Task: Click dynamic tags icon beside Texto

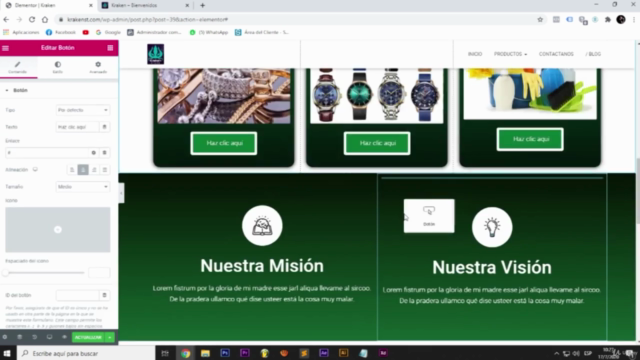Action: [x=104, y=127]
